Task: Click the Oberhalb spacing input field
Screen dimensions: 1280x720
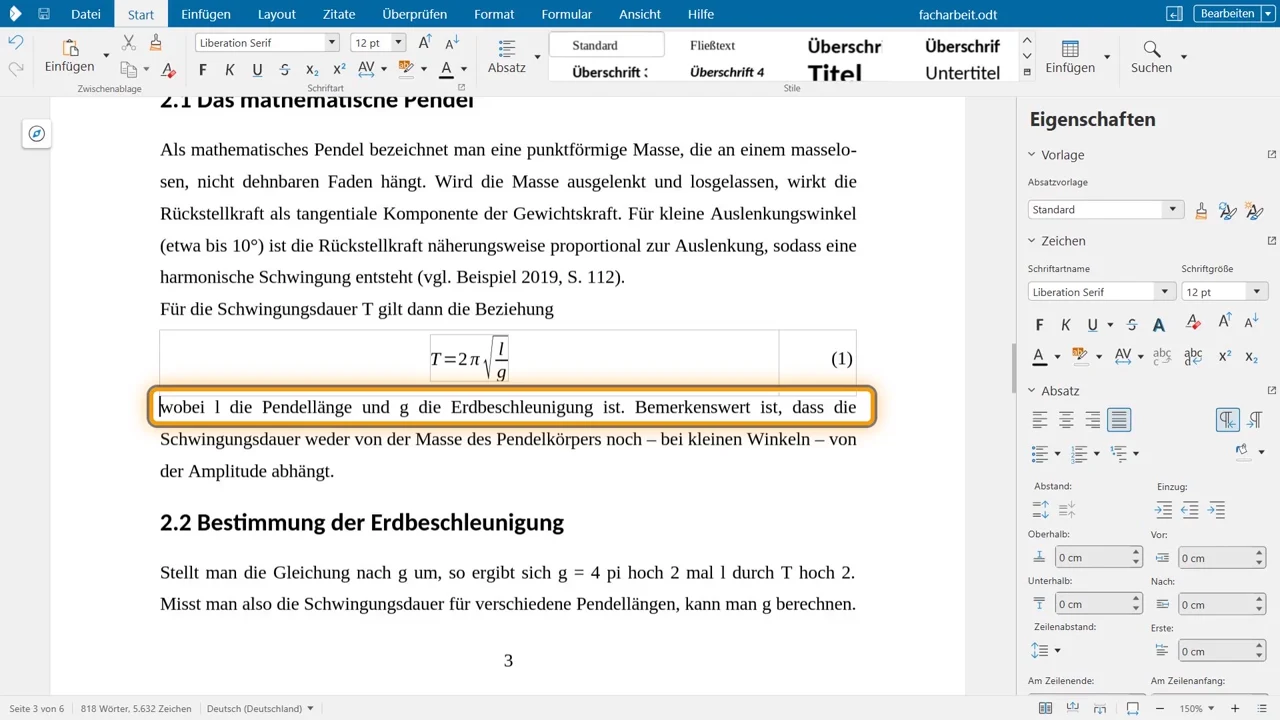Action: coord(1093,557)
